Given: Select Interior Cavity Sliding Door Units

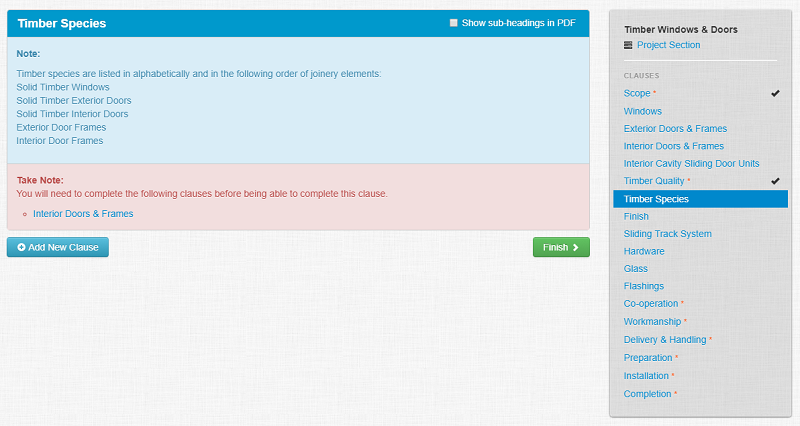Looking at the screenshot, I should pyautogui.click(x=691, y=164).
